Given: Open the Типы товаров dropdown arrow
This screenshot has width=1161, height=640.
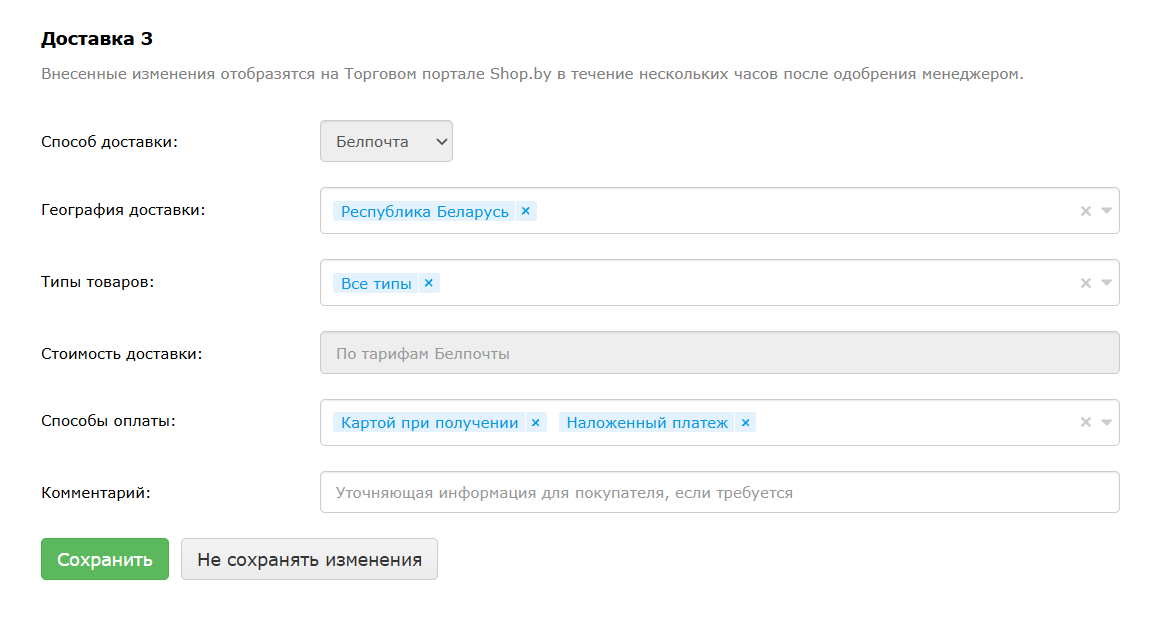Looking at the screenshot, I should click(x=1106, y=283).
